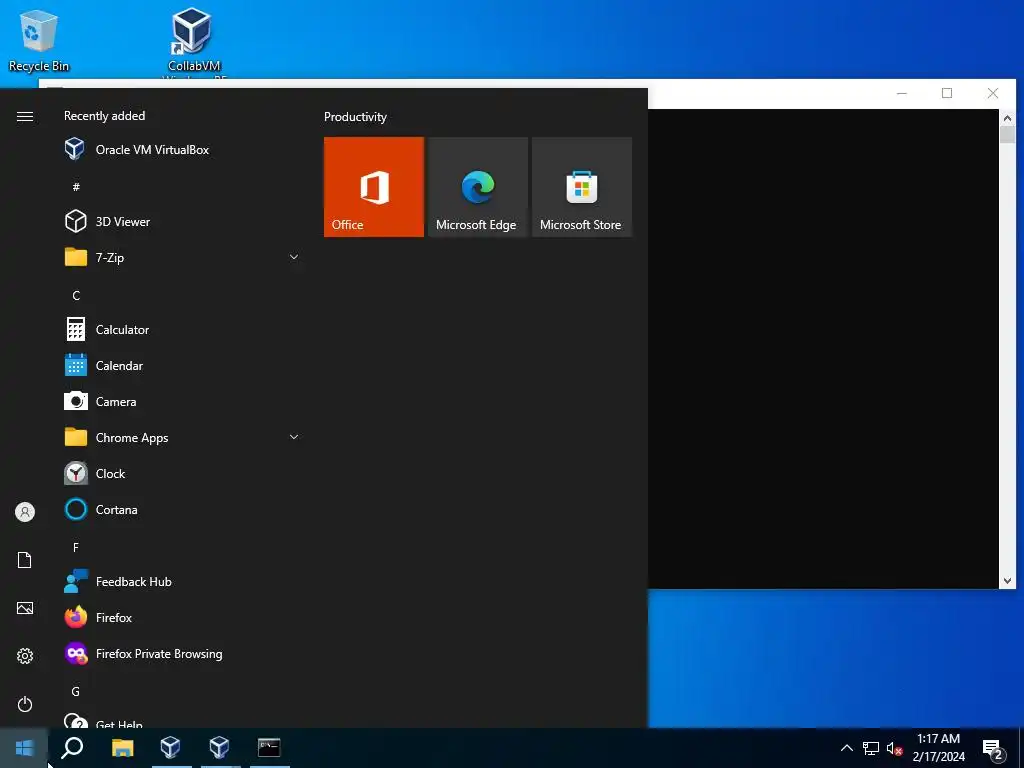Open taskbar Search magnifier
1024x768 pixels.
pos(72,748)
